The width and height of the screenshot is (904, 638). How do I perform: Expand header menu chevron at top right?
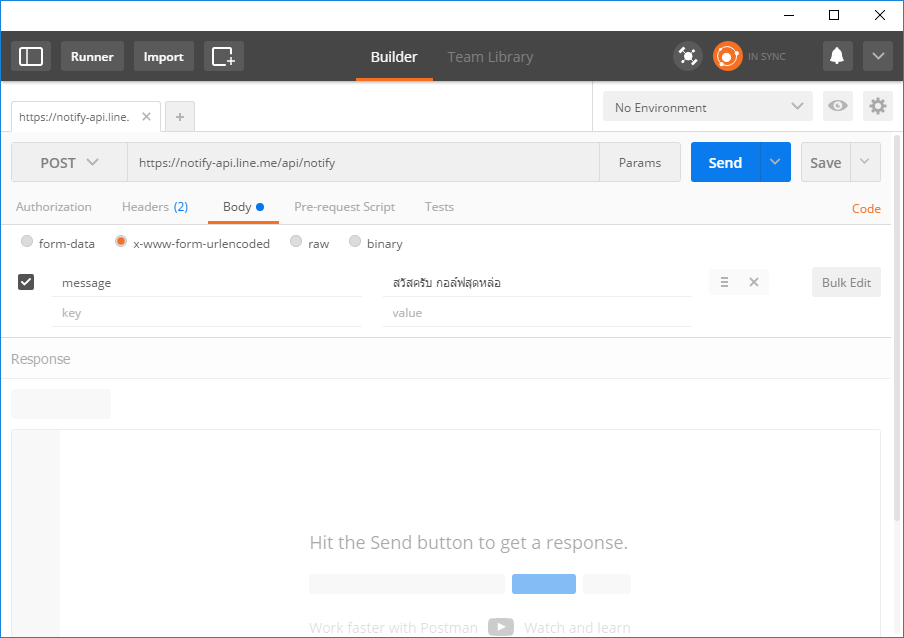(877, 56)
